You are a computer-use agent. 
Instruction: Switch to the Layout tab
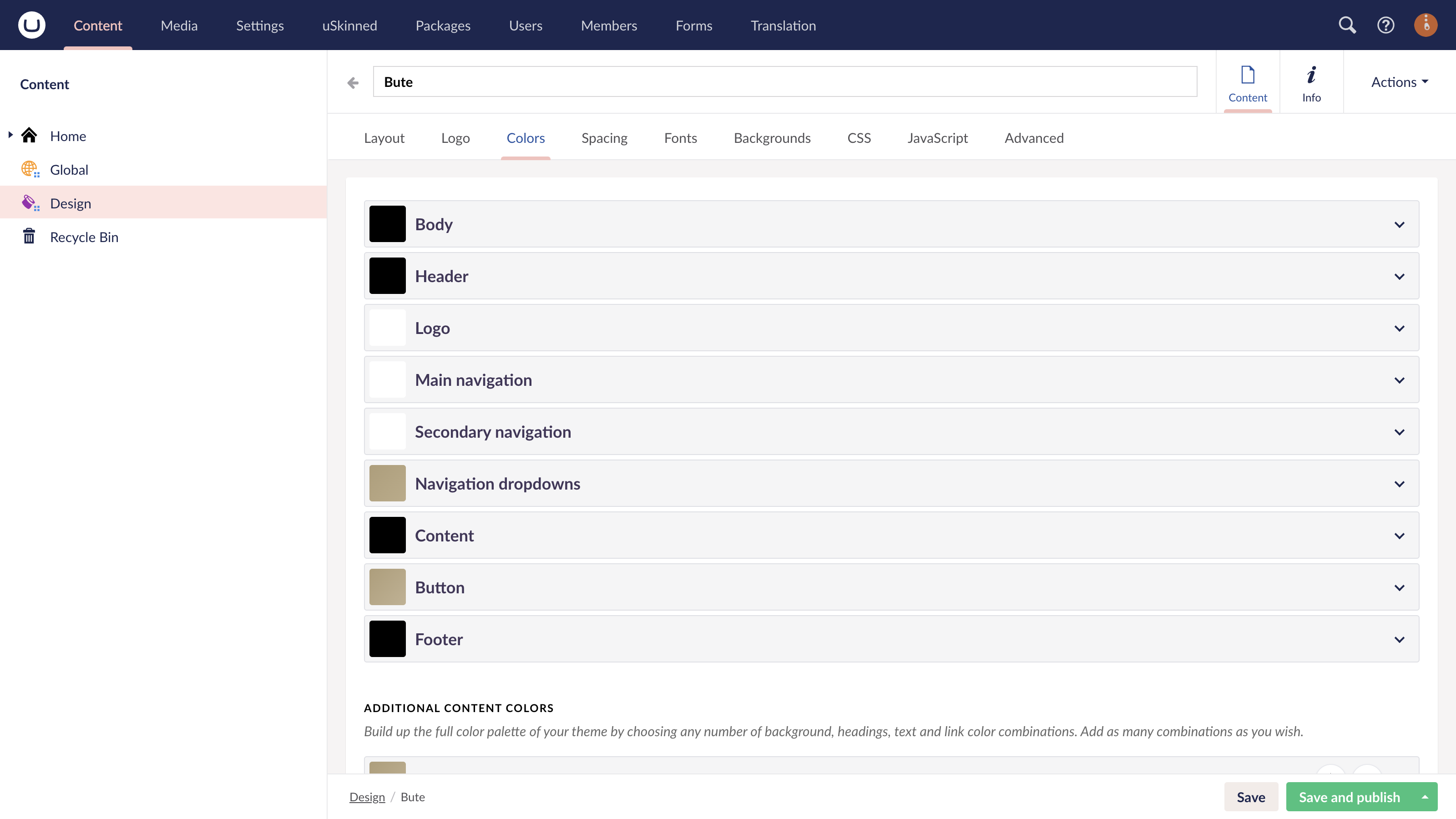(x=384, y=138)
